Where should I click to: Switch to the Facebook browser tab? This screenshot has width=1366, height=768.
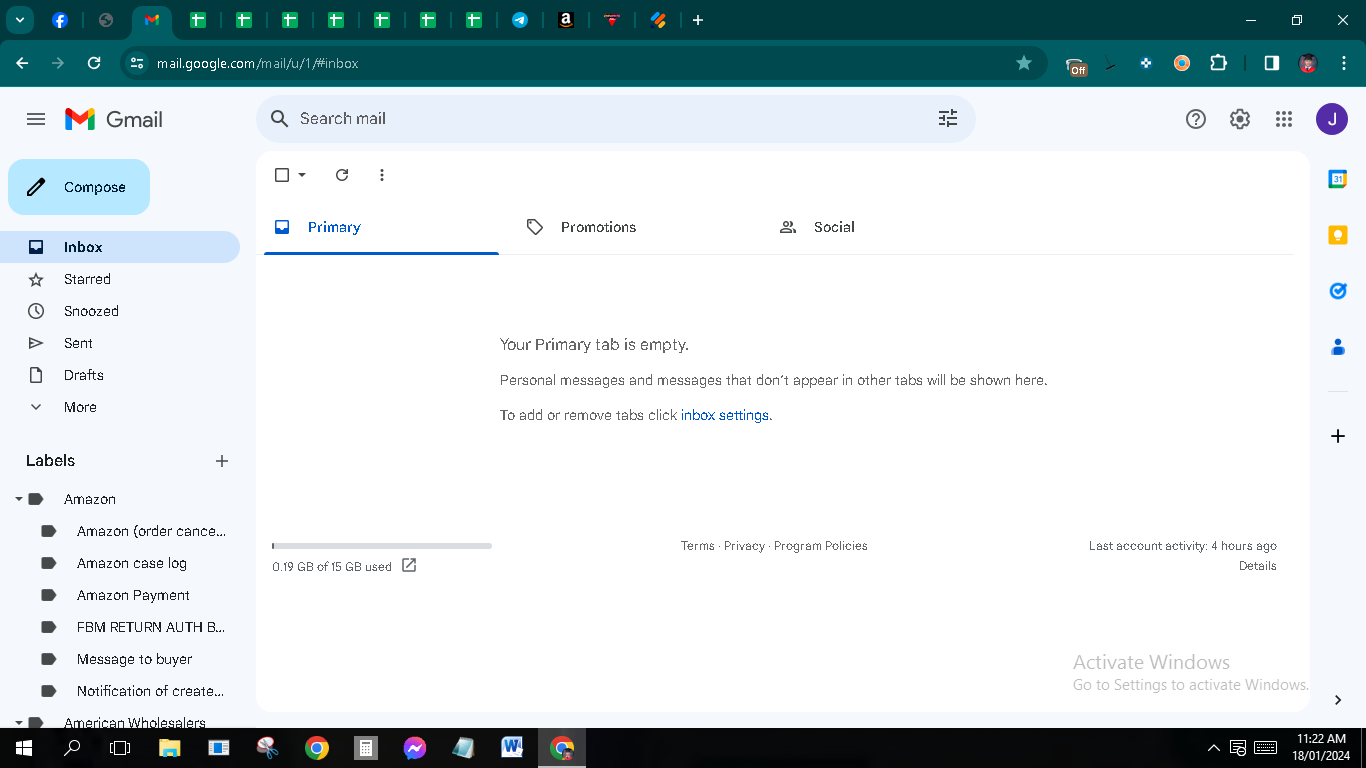[x=60, y=20]
